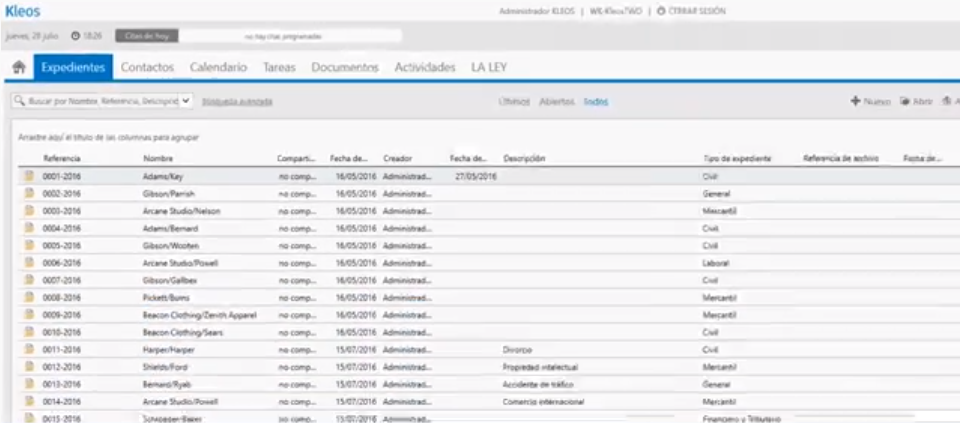This screenshot has width=960, height=423.
Task: Expand the search field dropdown arrow
Action: click(x=186, y=101)
